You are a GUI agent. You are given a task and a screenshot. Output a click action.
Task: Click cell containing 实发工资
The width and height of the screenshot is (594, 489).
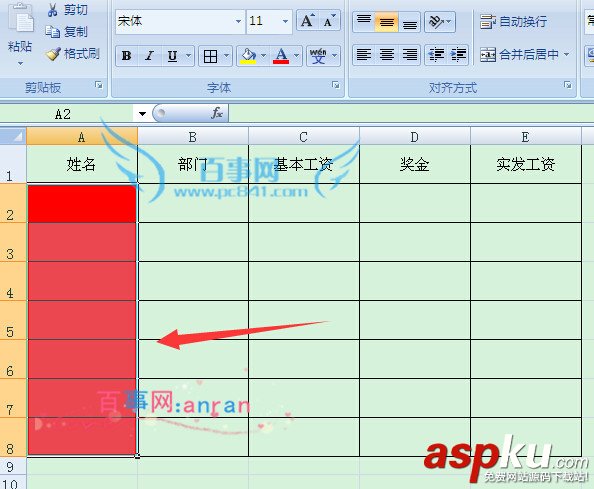click(526, 164)
